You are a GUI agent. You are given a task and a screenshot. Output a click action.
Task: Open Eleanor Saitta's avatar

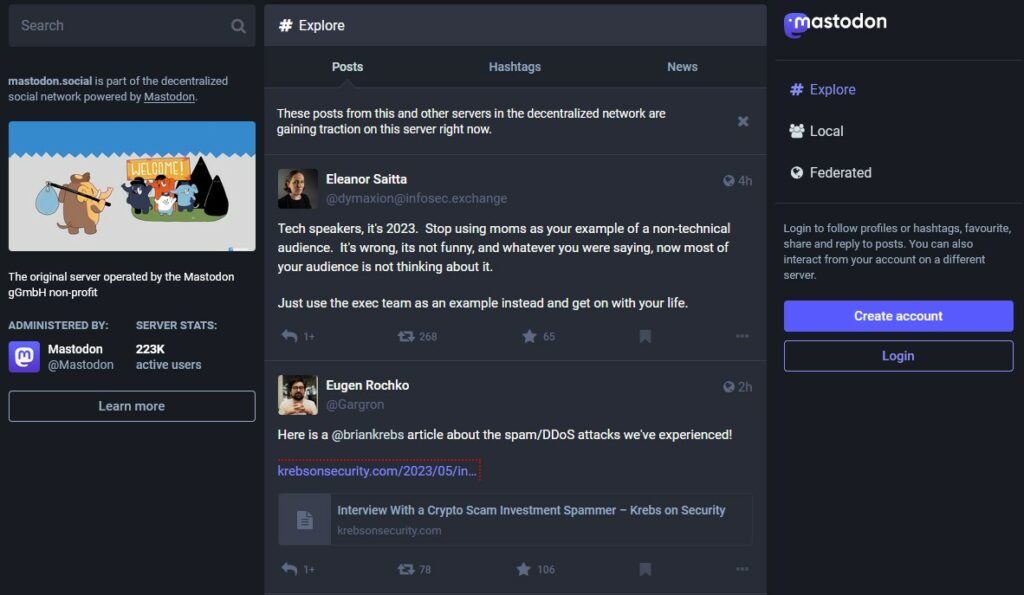[298, 189]
